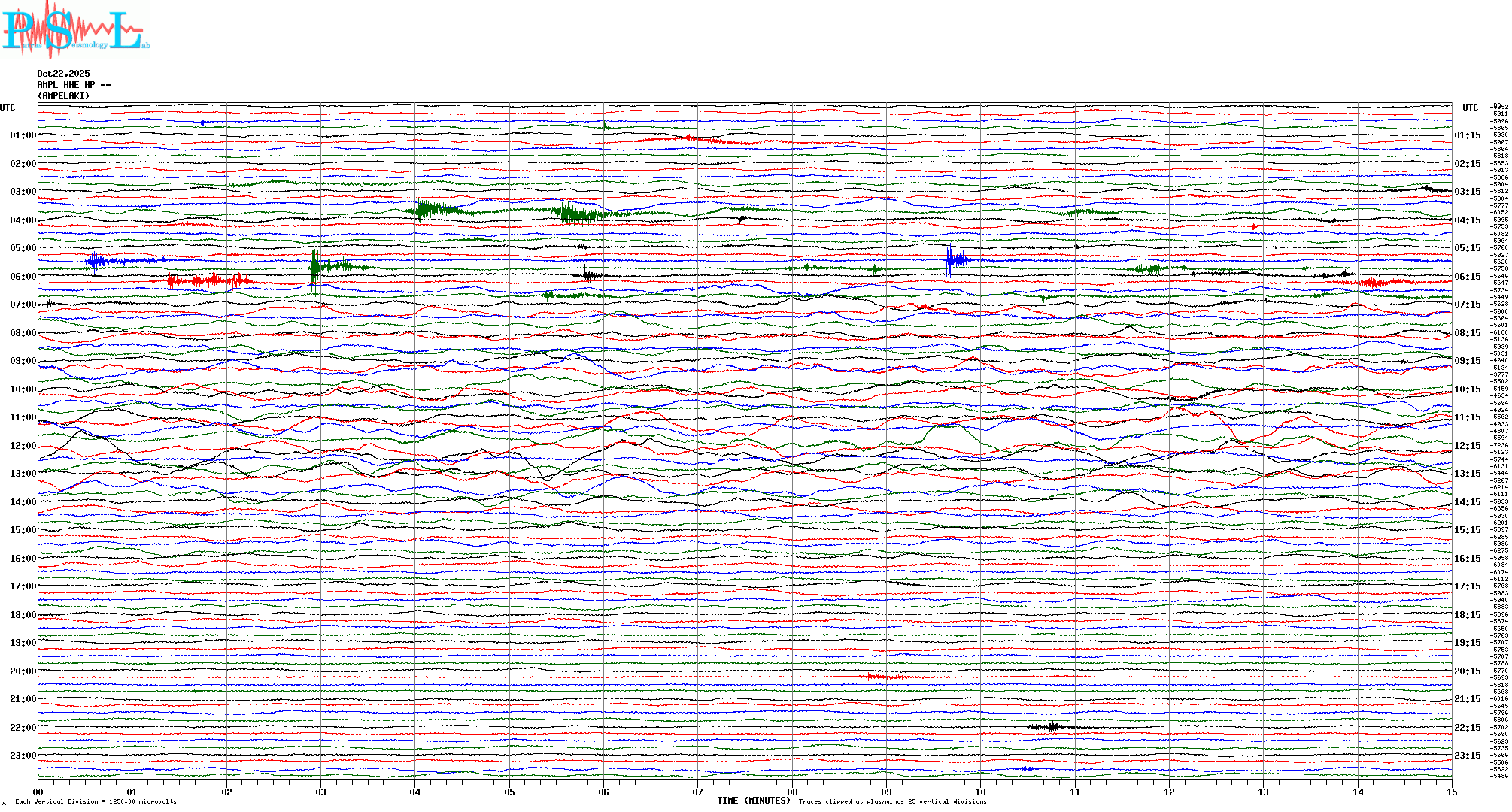The image size is (1512, 812).
Task: Click the TIME (MINUTES) axis title
Action: 753,801
